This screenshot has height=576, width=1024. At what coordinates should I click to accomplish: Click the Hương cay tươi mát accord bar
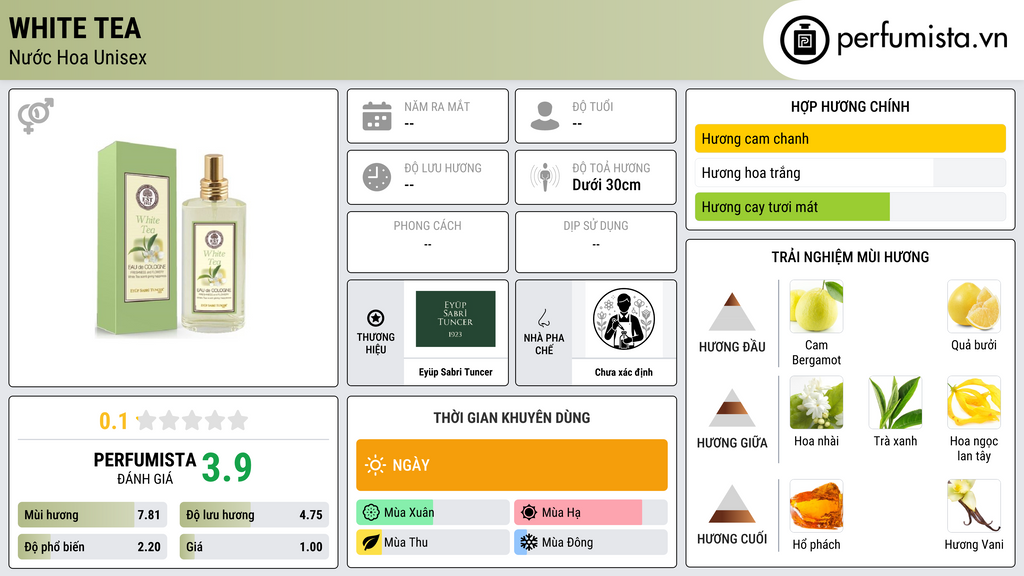(850, 207)
